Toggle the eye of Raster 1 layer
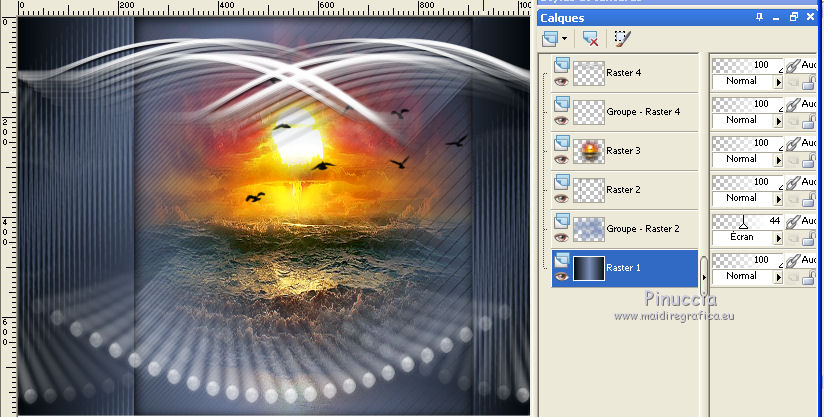825x417 pixels. (561, 277)
